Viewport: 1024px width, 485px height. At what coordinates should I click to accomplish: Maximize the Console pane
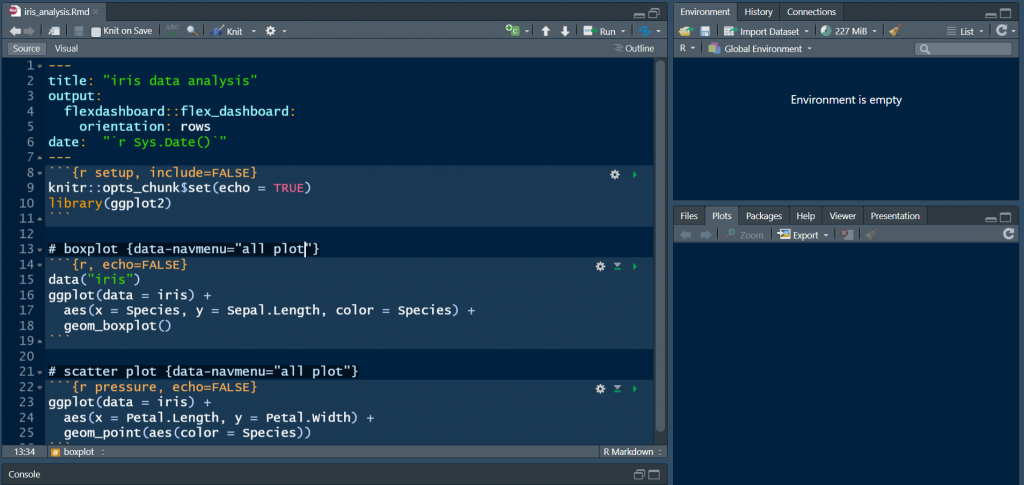click(x=654, y=475)
